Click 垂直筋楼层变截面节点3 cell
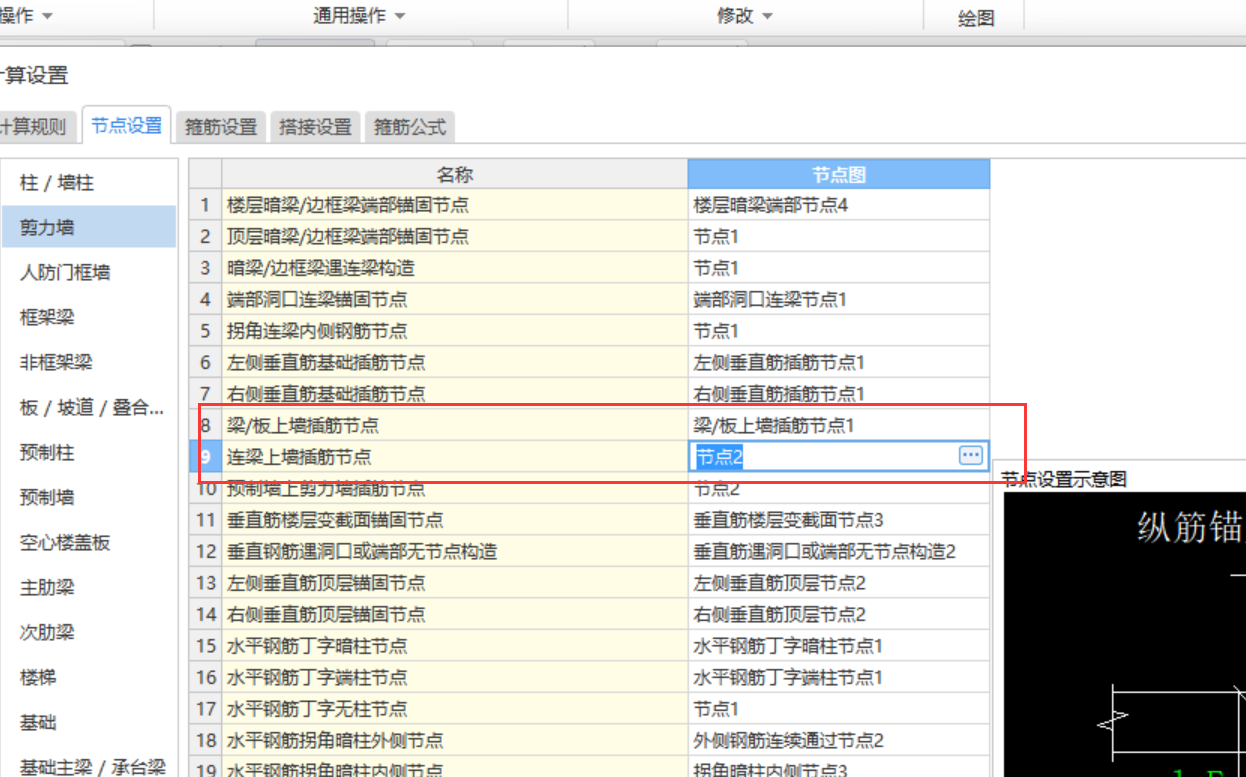1246x777 pixels. tap(839, 520)
